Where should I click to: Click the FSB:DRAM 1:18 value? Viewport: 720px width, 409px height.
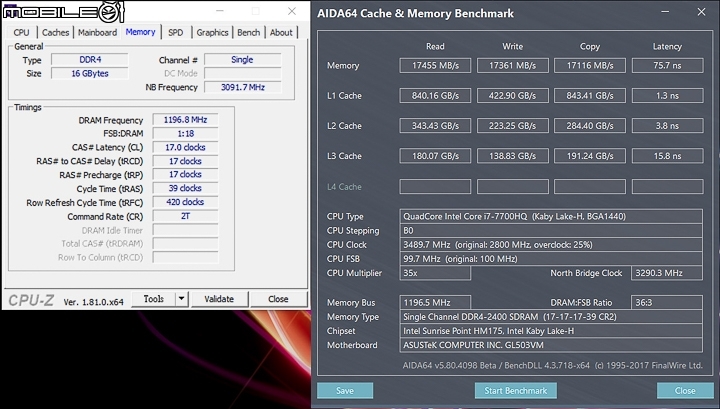(186, 134)
